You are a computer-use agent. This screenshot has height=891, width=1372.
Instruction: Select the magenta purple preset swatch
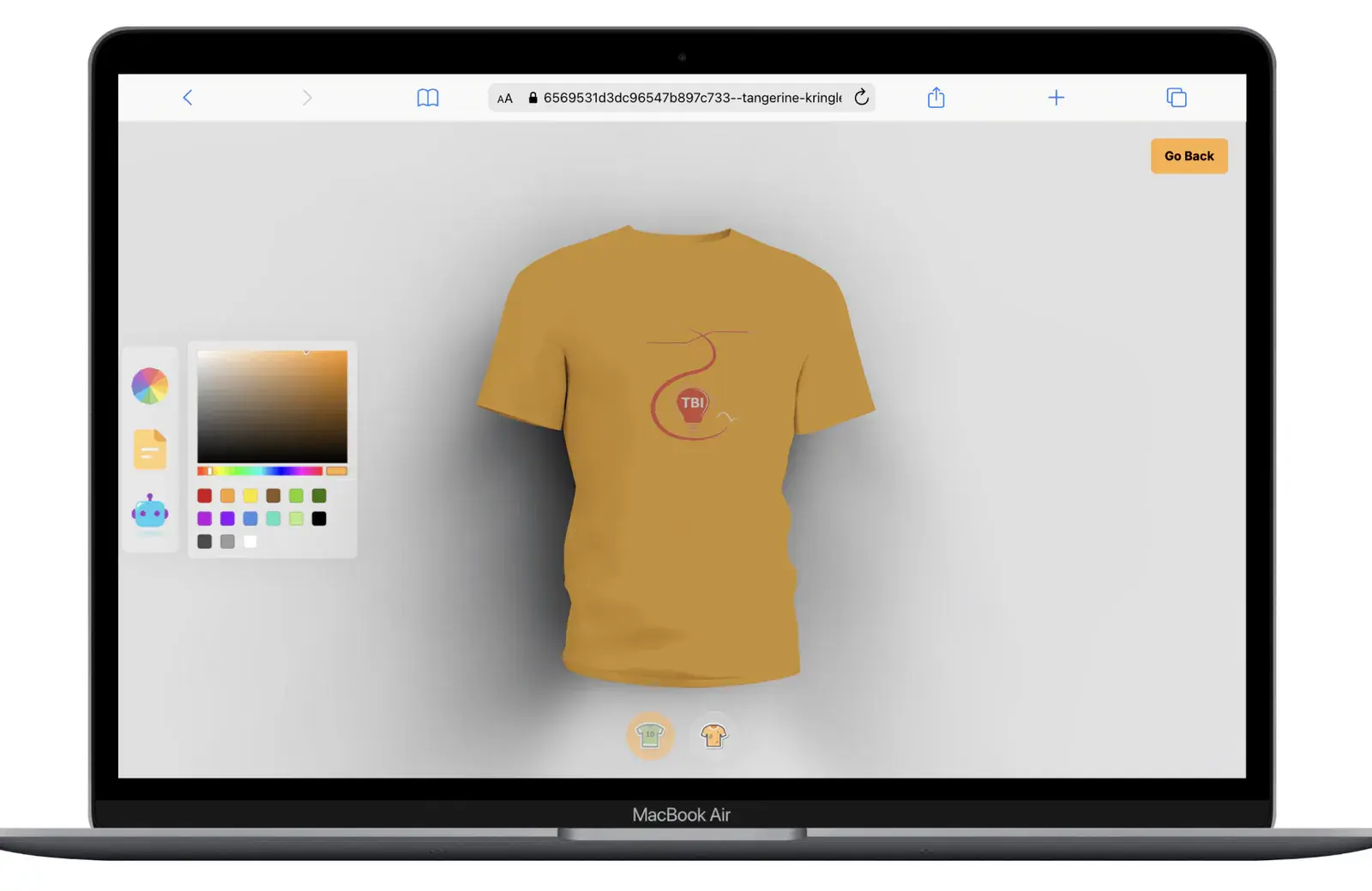[204, 519]
